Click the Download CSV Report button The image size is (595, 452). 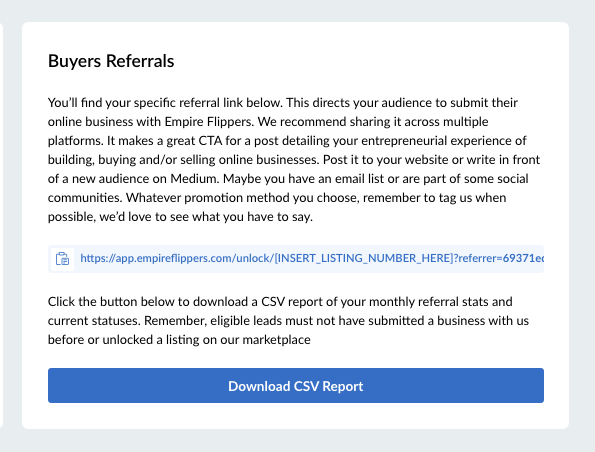pos(296,386)
